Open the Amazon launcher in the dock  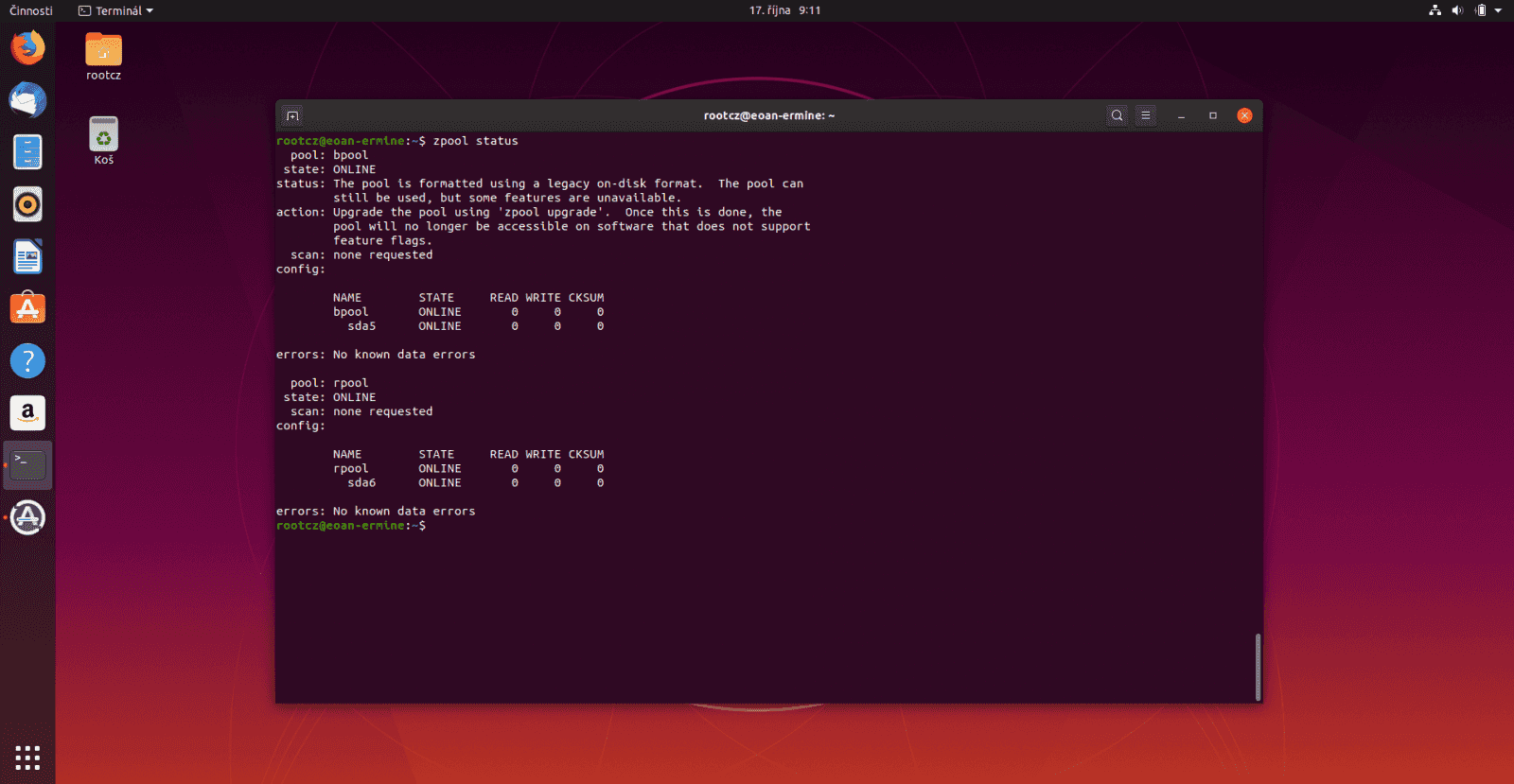27,412
